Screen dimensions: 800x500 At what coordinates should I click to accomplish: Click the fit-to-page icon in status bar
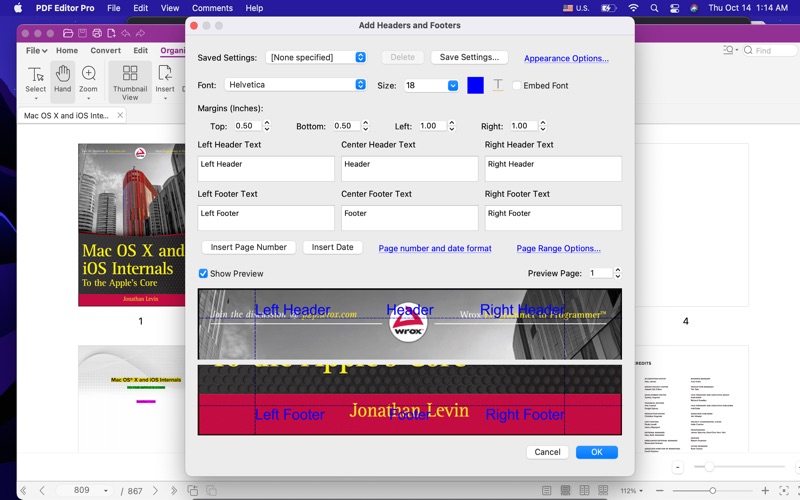784,491
